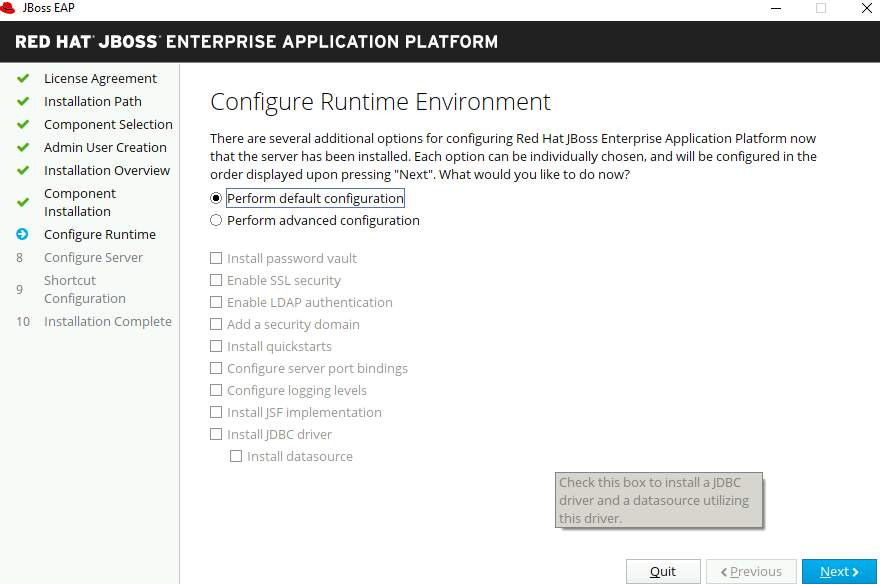Check Configure server port bindings
880x584 pixels.
pos(216,368)
